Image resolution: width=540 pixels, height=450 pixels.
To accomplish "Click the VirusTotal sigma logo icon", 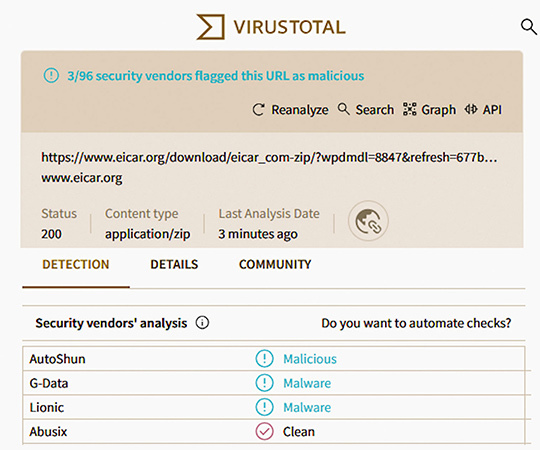I will pos(210,27).
